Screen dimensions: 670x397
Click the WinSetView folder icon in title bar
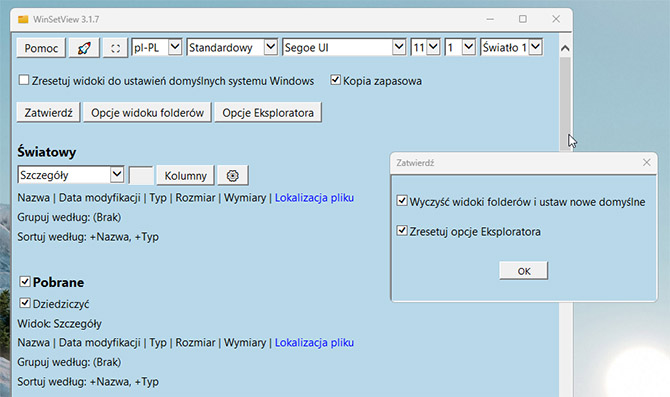[x=23, y=19]
